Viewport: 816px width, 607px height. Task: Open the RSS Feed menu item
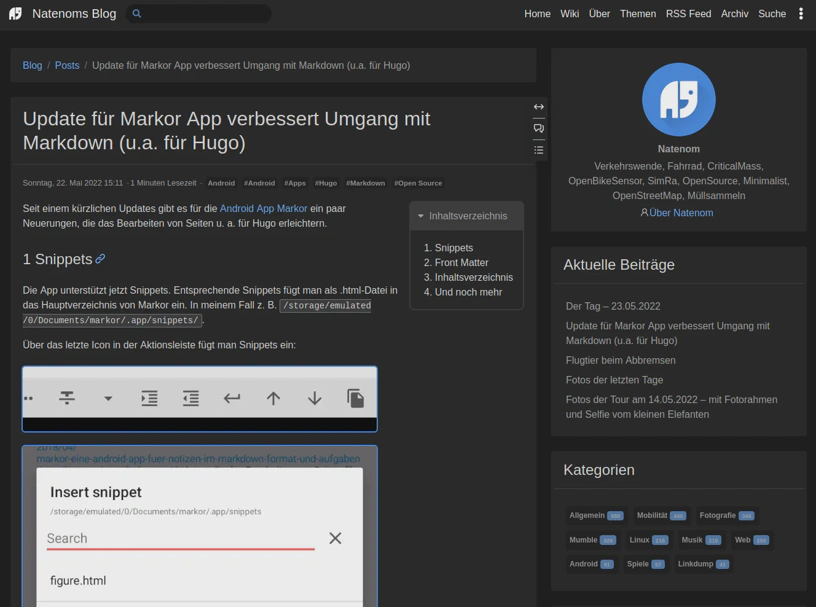[688, 14]
